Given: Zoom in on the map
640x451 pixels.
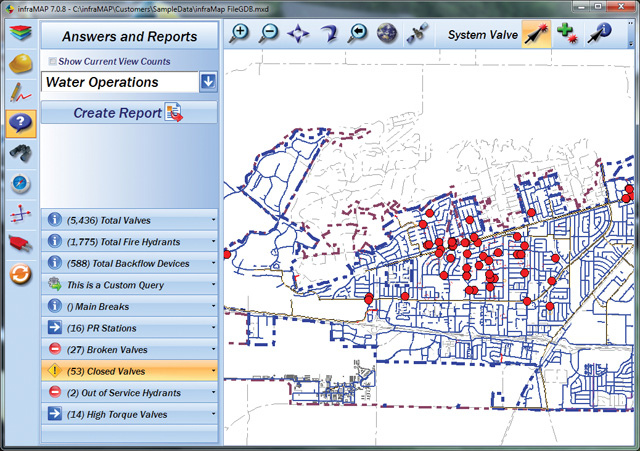Looking at the screenshot, I should point(240,33).
